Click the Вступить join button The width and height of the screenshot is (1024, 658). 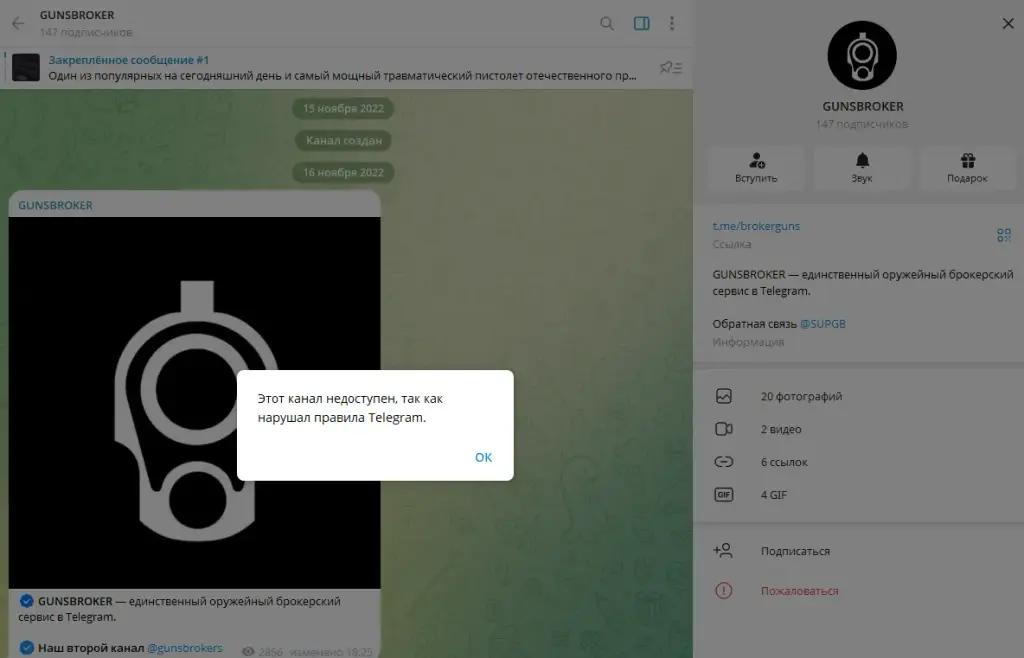pyautogui.click(x=756, y=168)
